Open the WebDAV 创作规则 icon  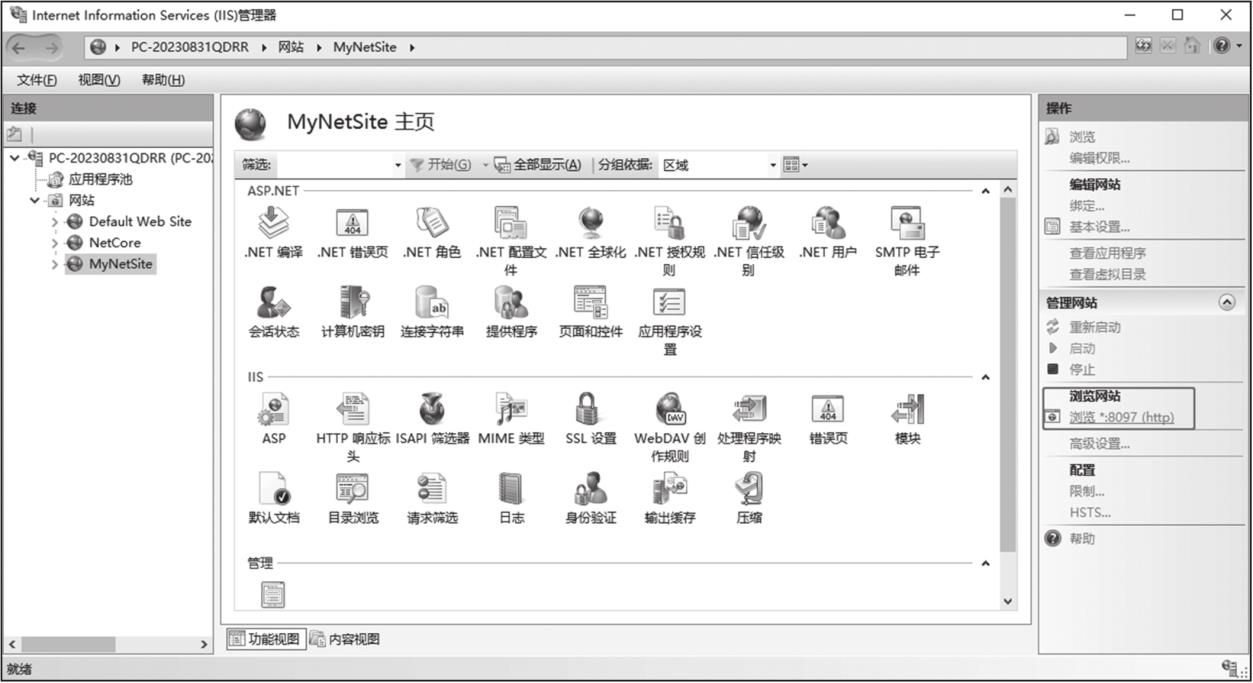[x=669, y=409]
